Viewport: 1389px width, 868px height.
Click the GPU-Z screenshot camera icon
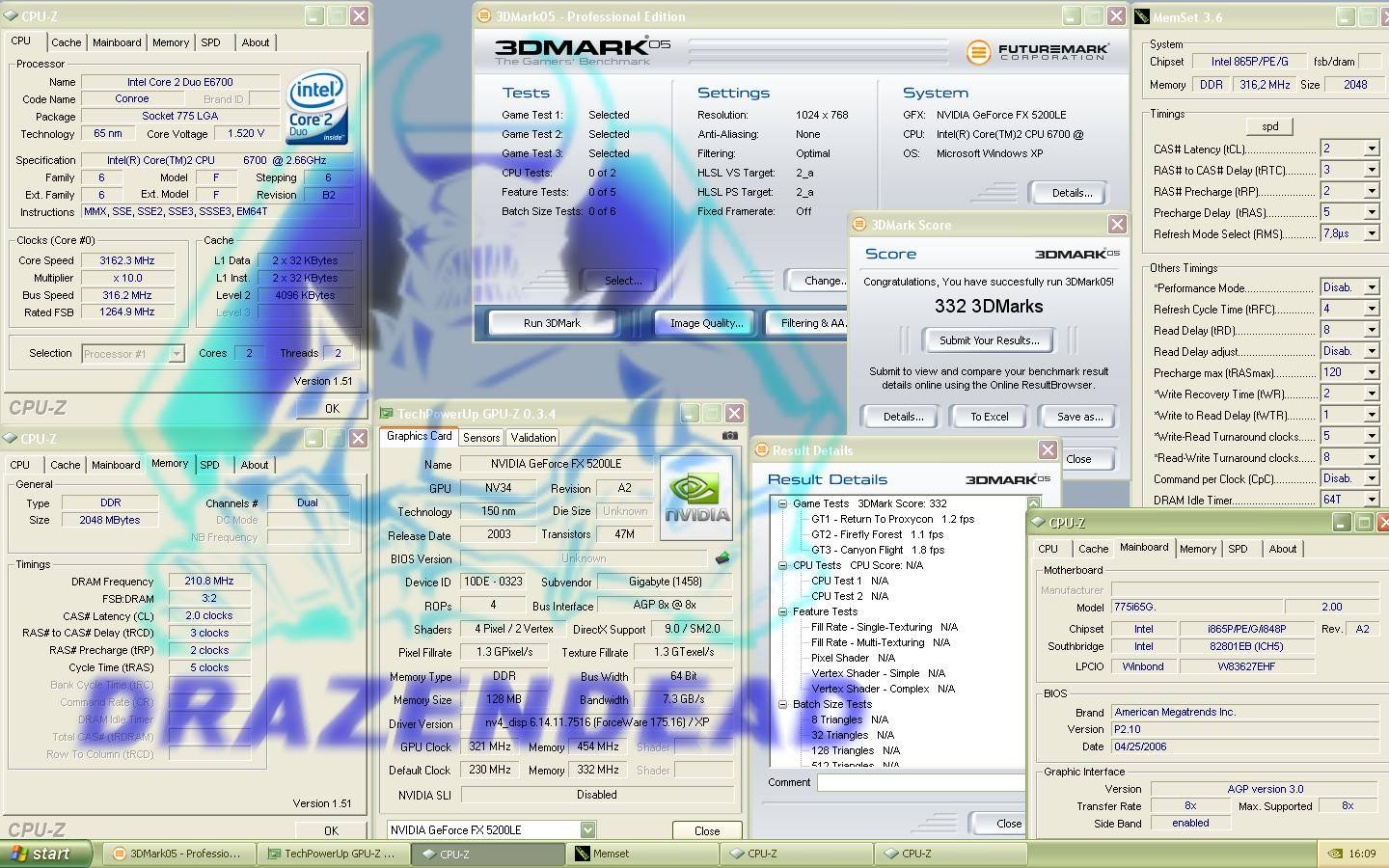tap(729, 436)
